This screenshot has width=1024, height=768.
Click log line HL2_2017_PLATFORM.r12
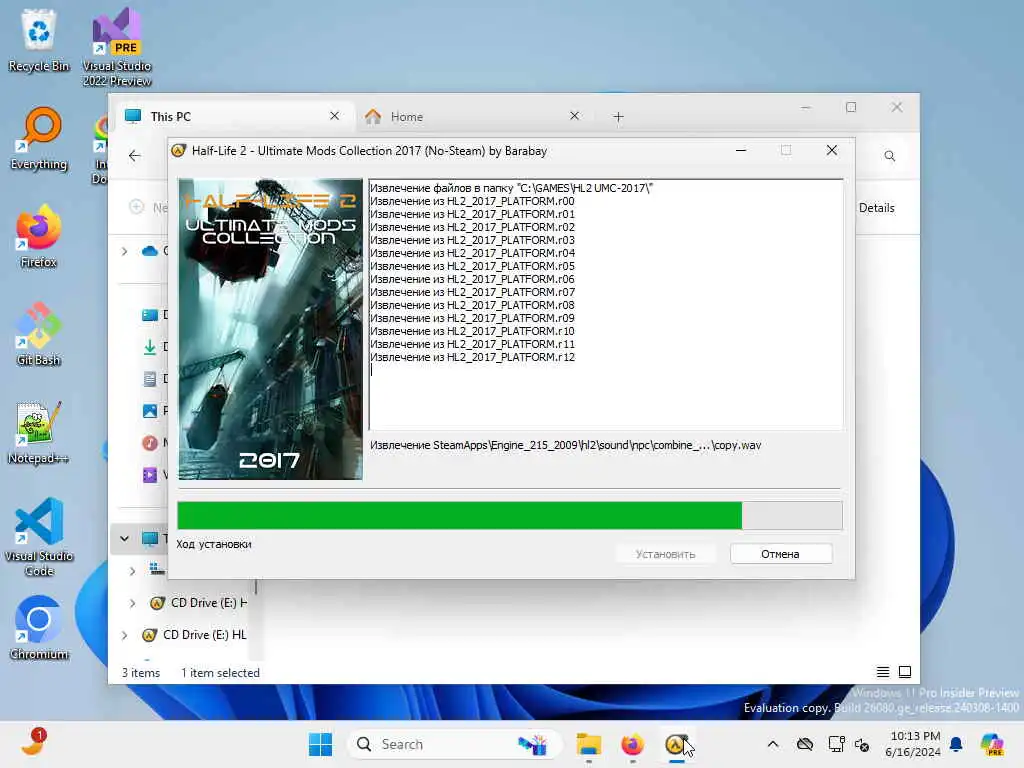[472, 357]
